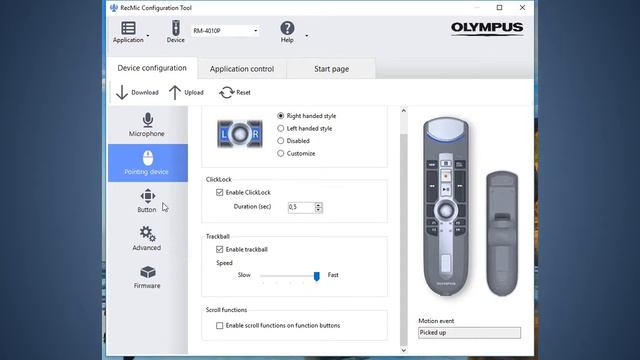Close the RecMic Configuration Tool window
The height and width of the screenshot is (360, 640).
(x=522, y=8)
